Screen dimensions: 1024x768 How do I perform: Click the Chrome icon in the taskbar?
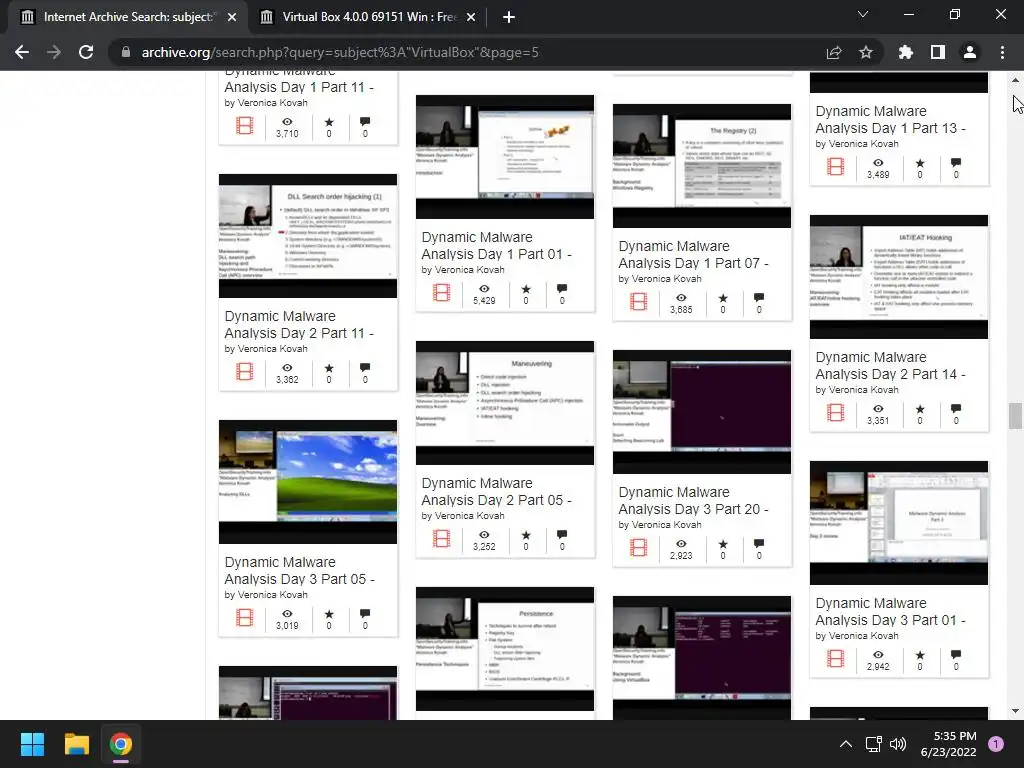point(121,744)
